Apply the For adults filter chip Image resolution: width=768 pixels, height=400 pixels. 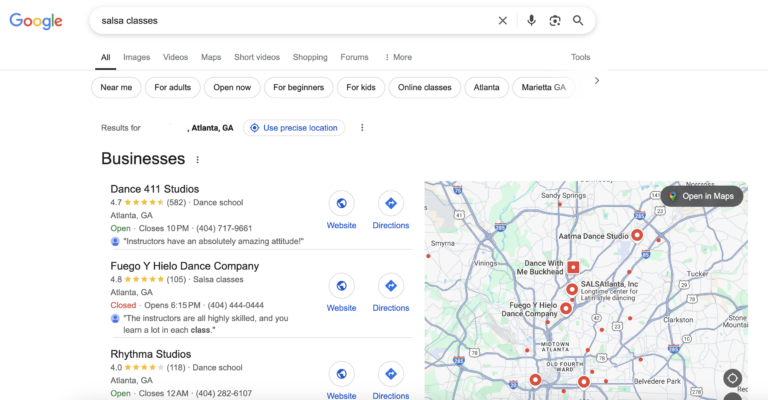(172, 88)
